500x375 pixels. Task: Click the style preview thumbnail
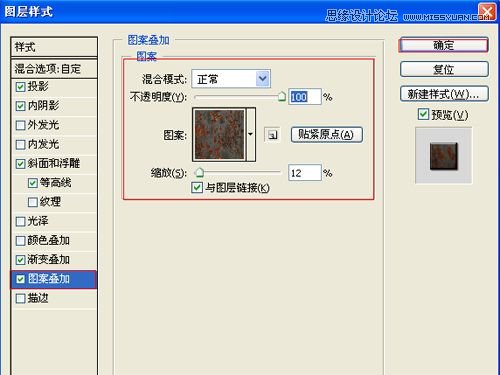tap(444, 156)
